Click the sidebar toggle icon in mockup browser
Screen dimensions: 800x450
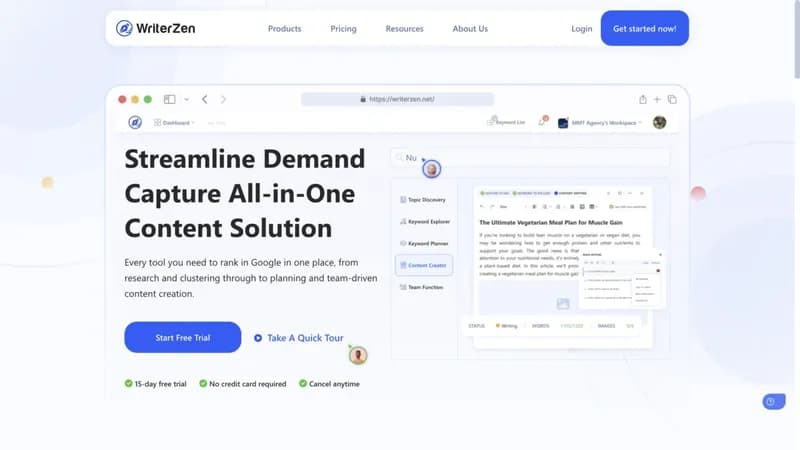pos(169,99)
